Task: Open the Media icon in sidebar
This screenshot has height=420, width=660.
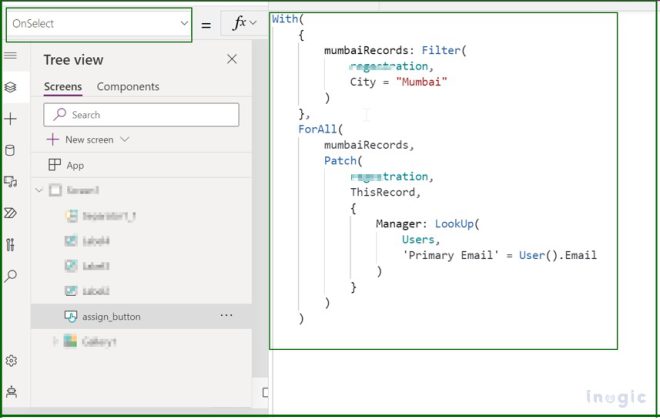Action: click(11, 182)
